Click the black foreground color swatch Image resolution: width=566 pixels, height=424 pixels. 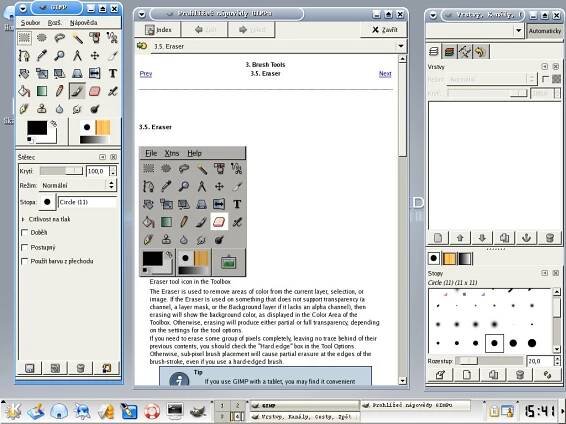pyautogui.click(x=37, y=128)
